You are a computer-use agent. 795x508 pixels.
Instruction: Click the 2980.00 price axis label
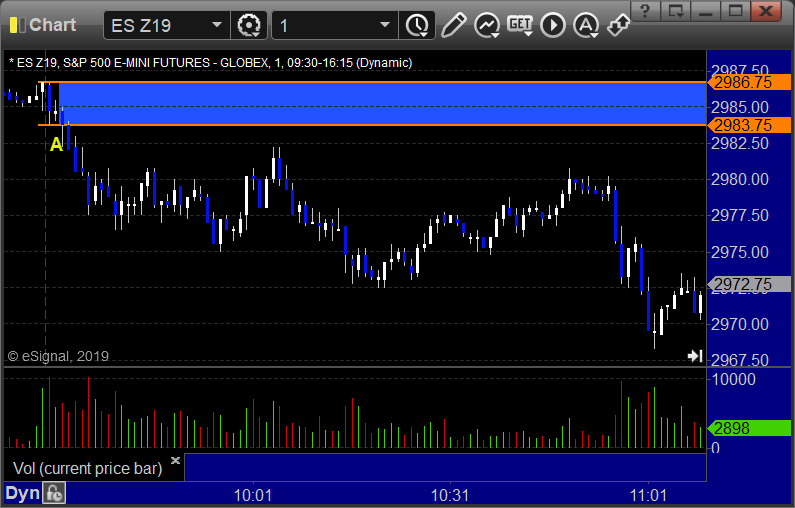click(x=740, y=179)
